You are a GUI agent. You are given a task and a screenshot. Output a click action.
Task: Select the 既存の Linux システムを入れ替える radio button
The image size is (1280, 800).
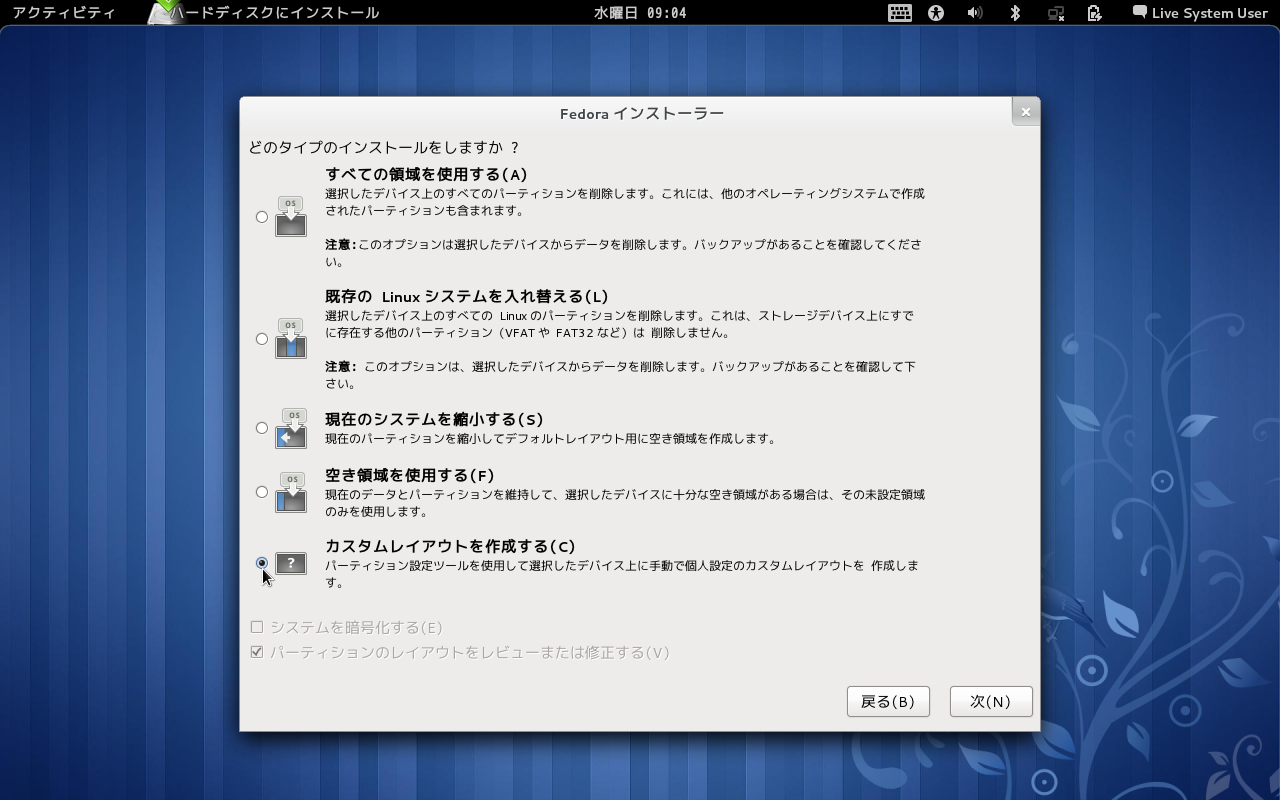tap(262, 339)
